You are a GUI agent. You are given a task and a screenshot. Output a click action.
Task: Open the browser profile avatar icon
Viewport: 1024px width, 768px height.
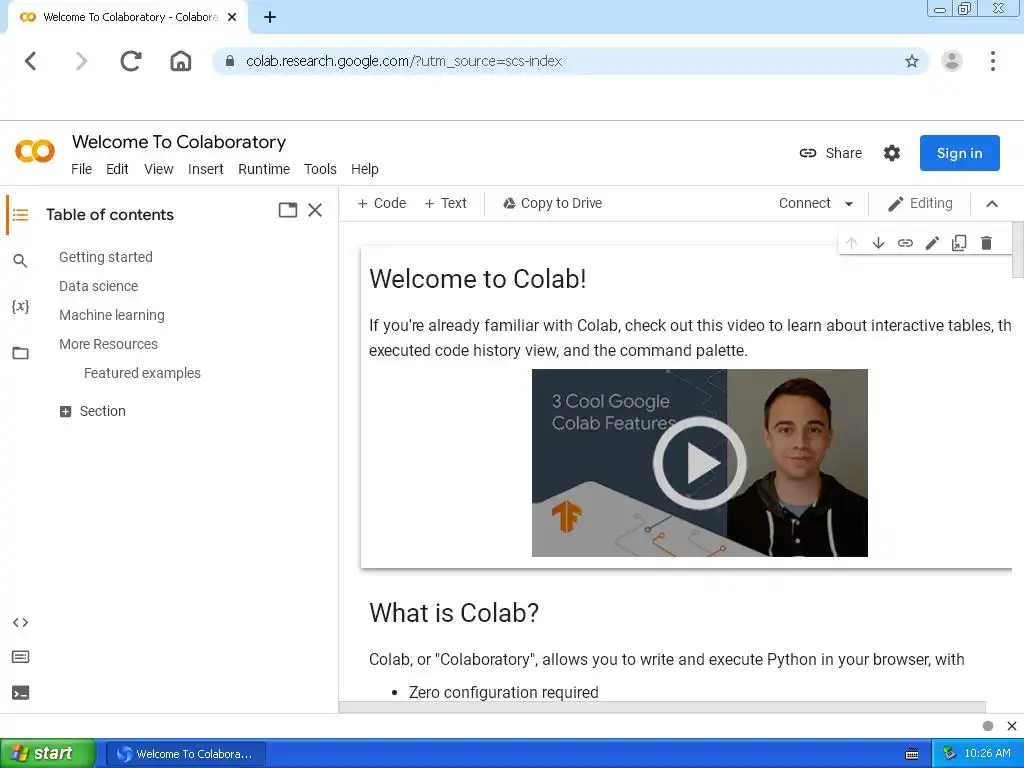click(x=952, y=61)
